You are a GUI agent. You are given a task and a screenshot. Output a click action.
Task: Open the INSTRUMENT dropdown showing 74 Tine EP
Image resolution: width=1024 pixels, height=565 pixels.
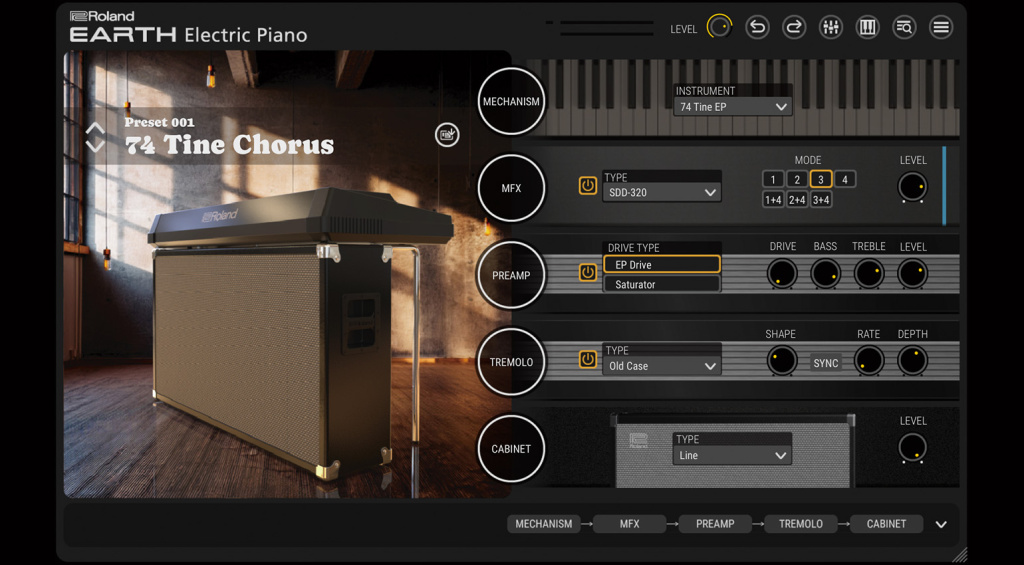coord(732,107)
